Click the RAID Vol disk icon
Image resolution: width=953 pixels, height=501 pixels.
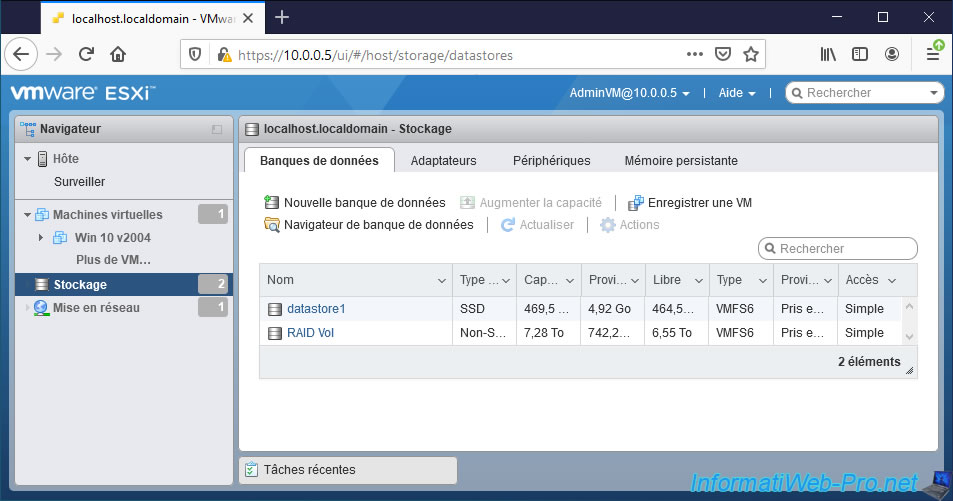pos(275,333)
